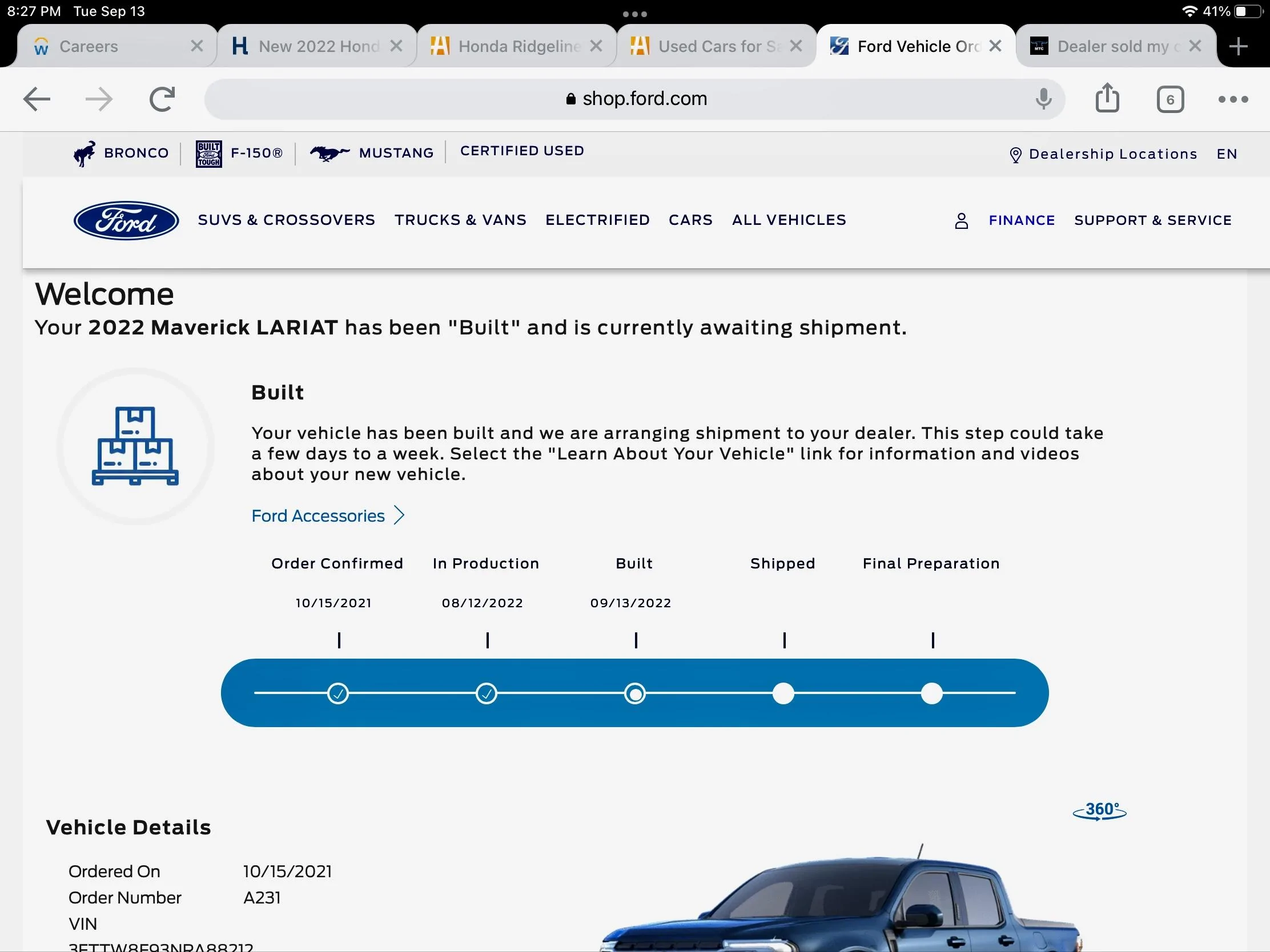Open the All Vehicles menu
This screenshot has height=952, width=1270.
point(789,220)
